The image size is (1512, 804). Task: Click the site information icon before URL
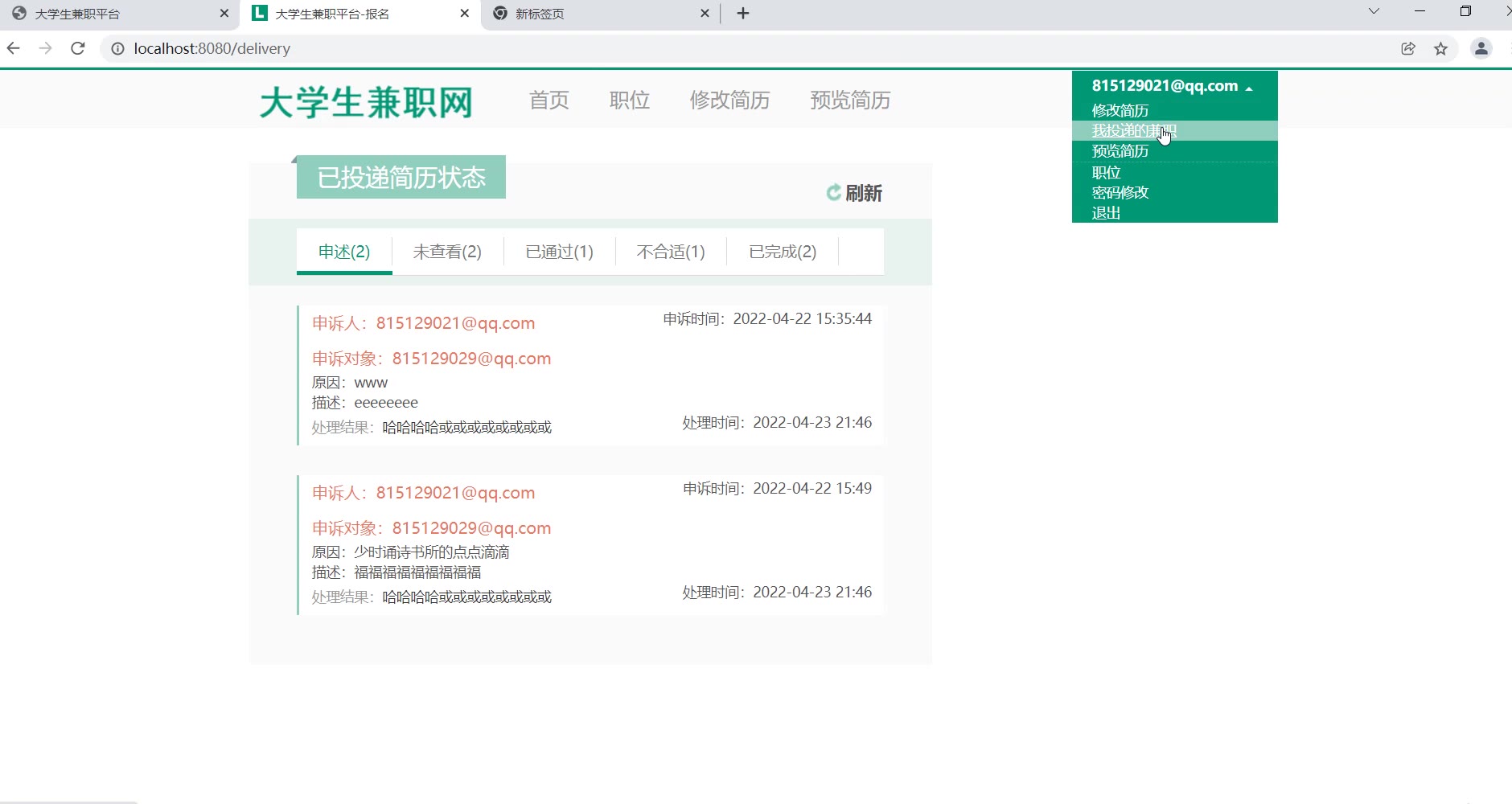(117, 48)
